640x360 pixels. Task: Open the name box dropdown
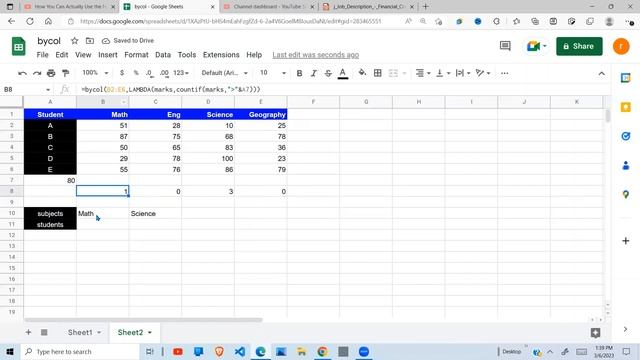click(48, 89)
